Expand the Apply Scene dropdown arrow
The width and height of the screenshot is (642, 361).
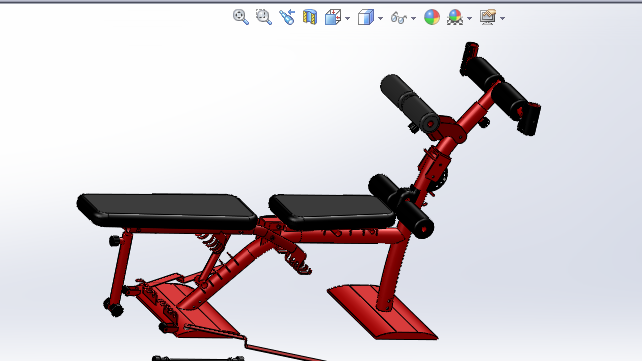(x=469, y=18)
